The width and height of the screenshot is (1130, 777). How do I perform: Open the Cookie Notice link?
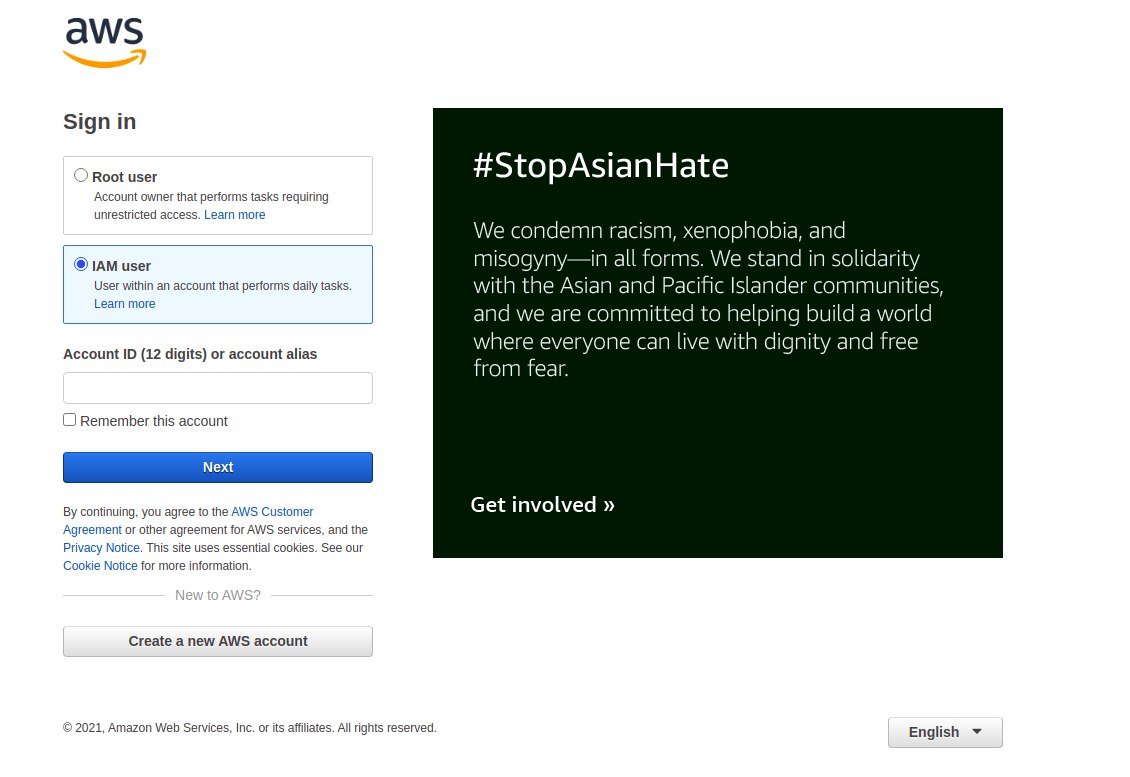(x=100, y=566)
